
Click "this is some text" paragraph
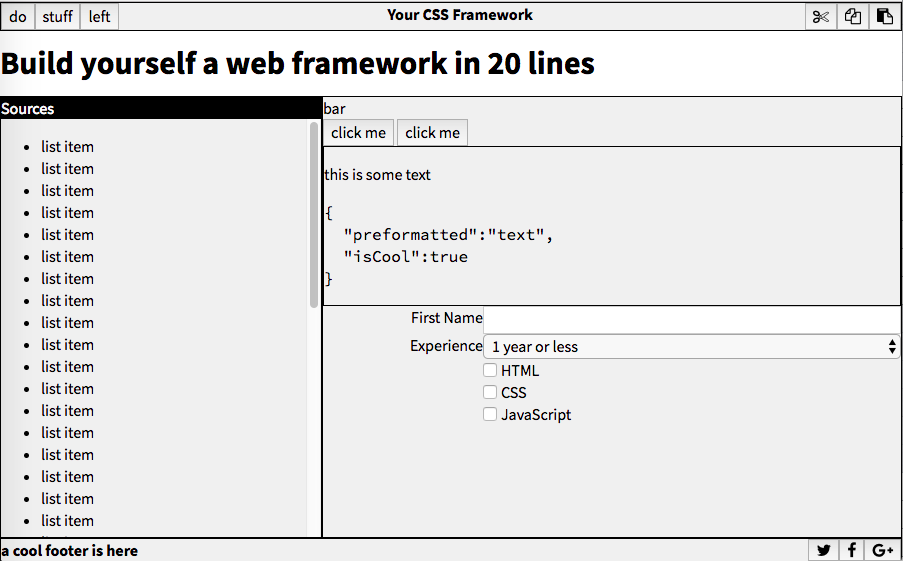pyautogui.click(x=377, y=175)
